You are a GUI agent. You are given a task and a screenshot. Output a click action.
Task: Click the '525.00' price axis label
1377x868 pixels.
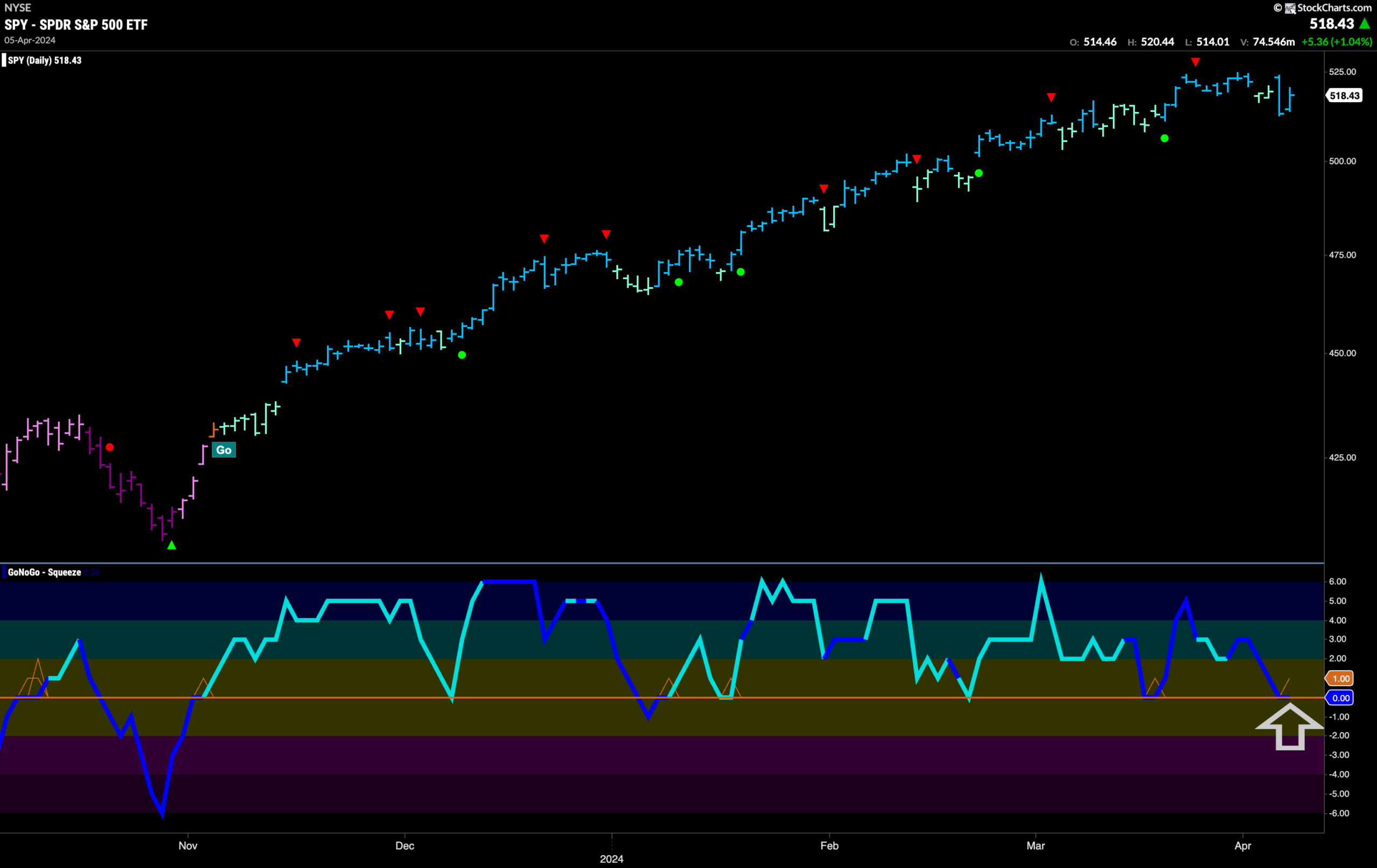pos(1342,72)
